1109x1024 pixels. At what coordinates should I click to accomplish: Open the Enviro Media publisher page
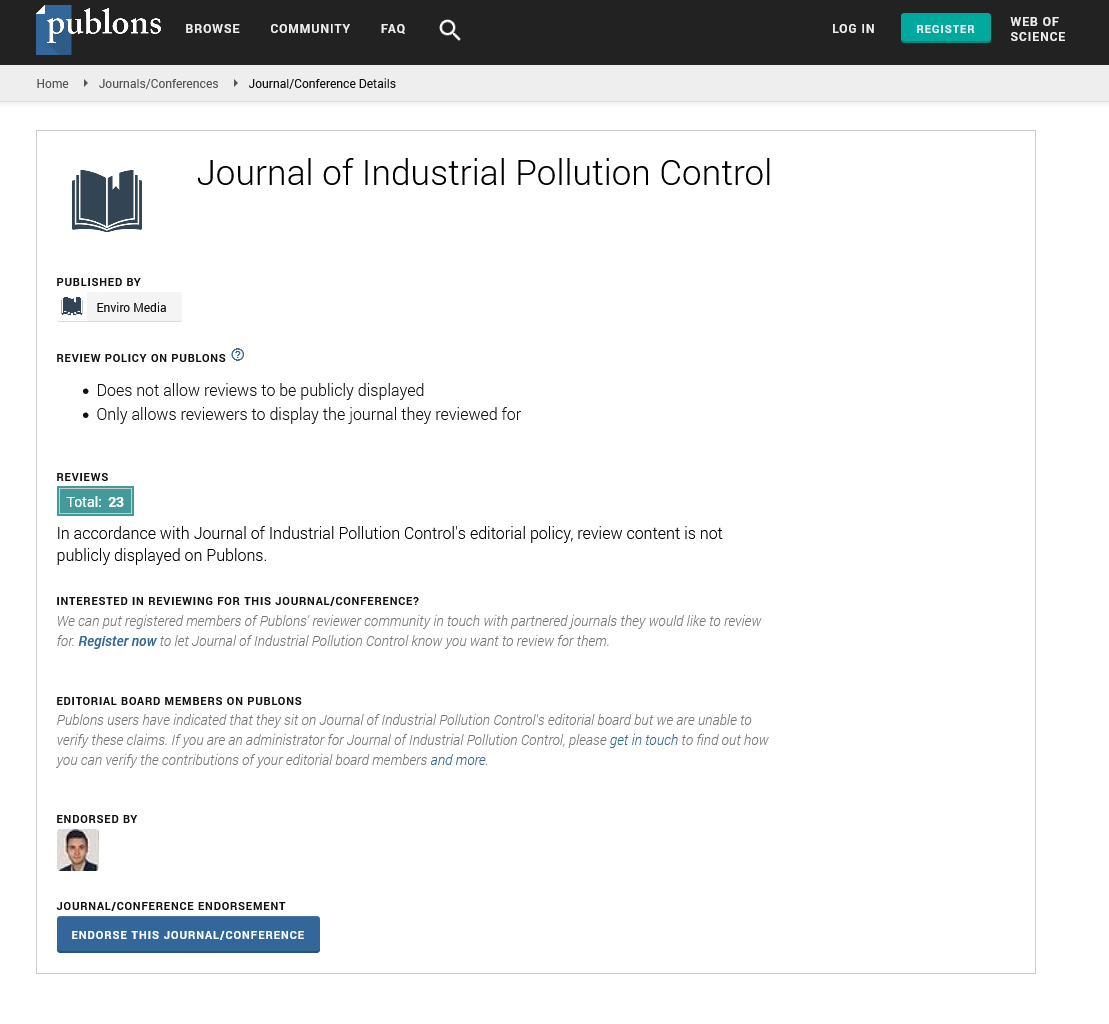point(131,308)
